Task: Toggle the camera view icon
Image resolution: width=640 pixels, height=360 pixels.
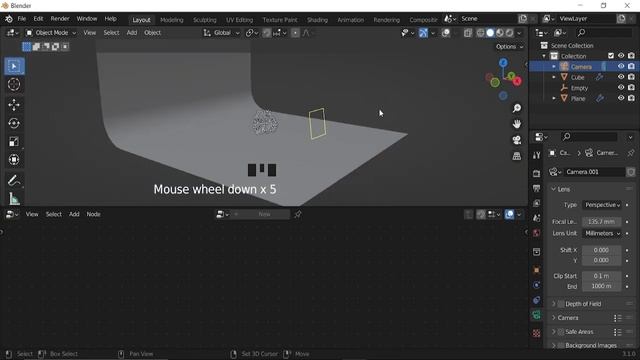Action: click(517, 140)
